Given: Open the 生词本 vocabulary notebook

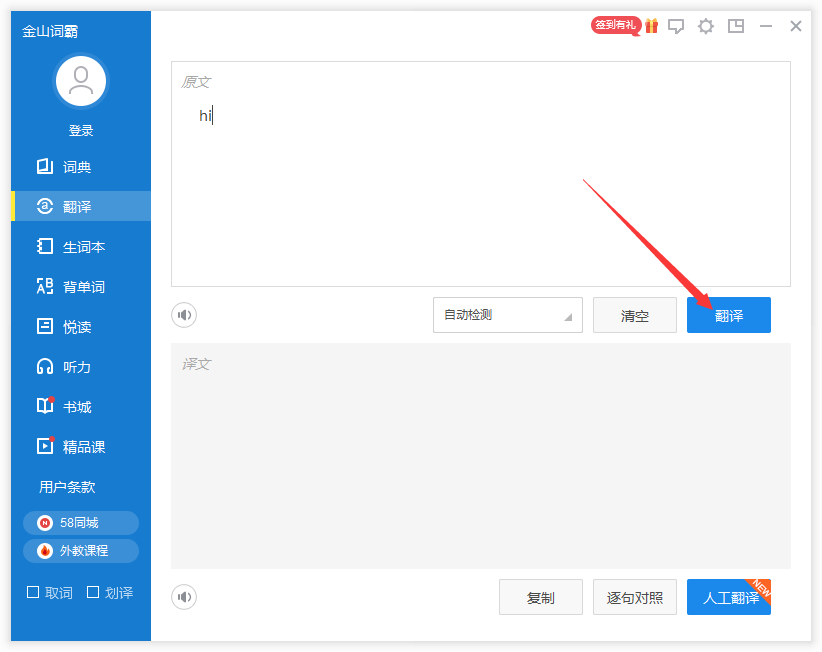Looking at the screenshot, I should 81,246.
